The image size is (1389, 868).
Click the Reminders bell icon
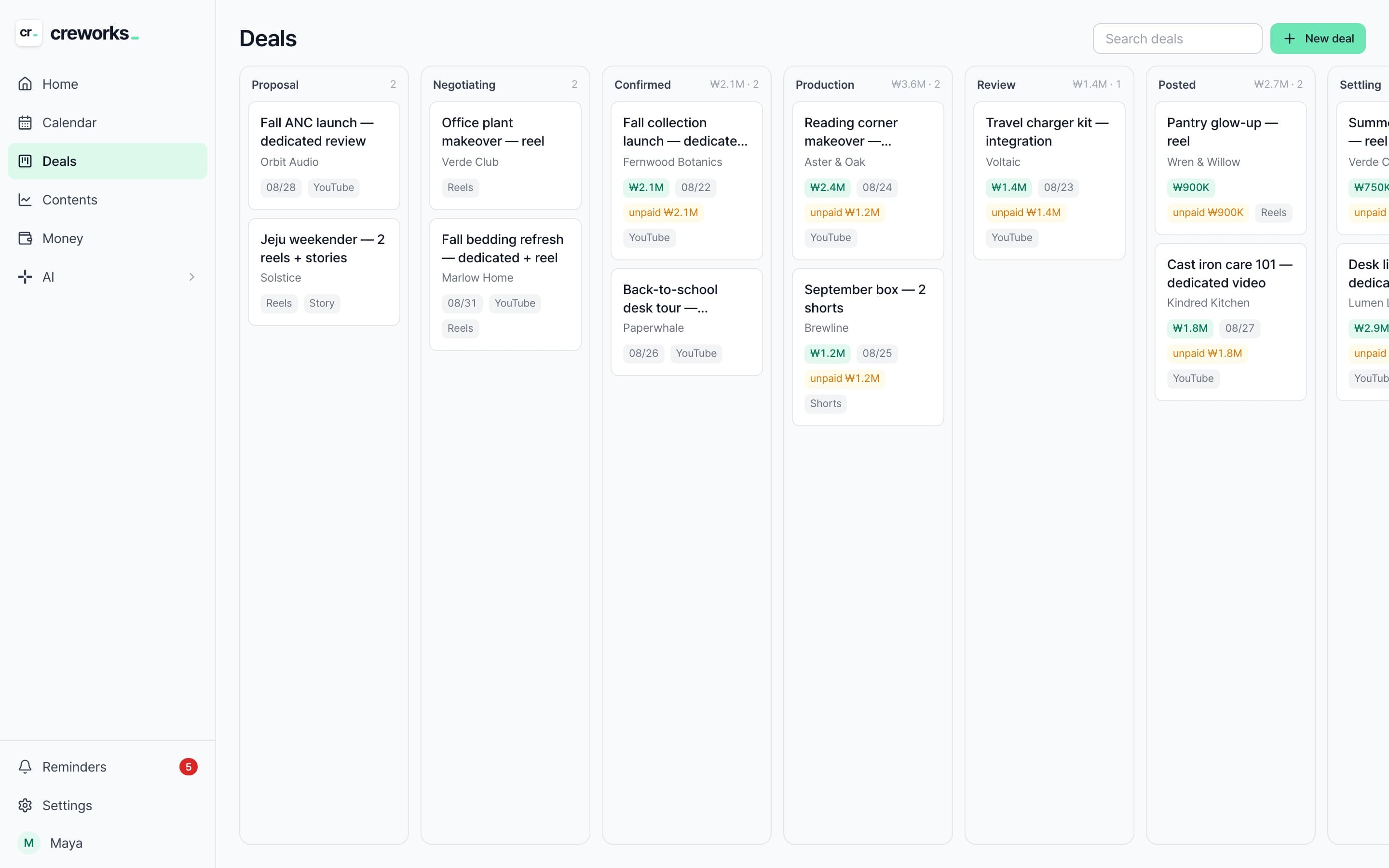pyautogui.click(x=25, y=767)
